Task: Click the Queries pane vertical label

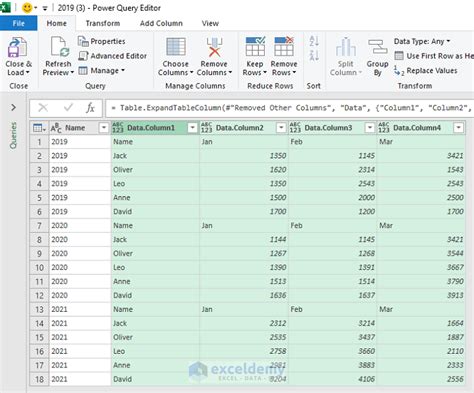Action: point(13,135)
